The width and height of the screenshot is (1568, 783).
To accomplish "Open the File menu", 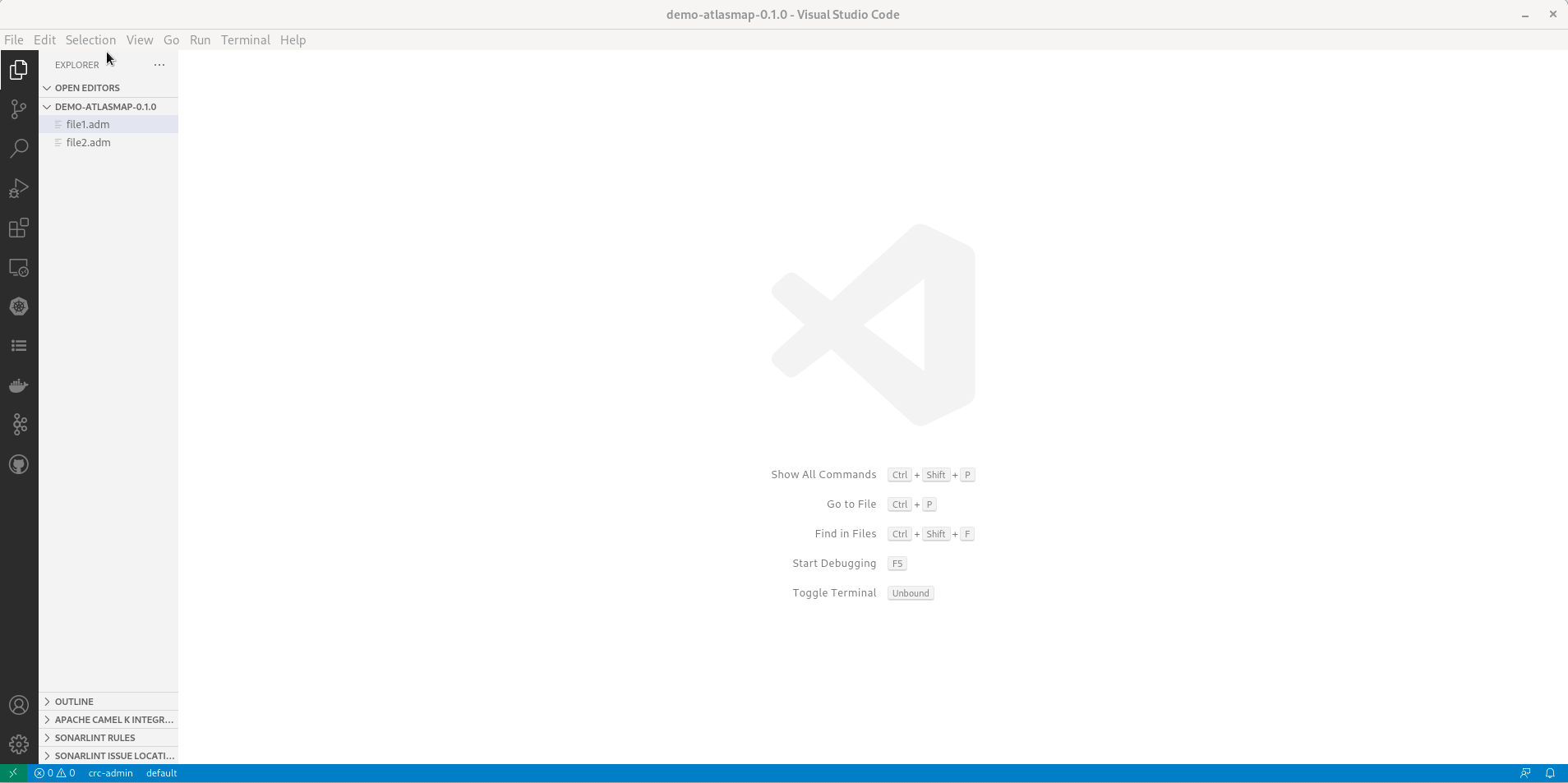I will click(x=13, y=39).
